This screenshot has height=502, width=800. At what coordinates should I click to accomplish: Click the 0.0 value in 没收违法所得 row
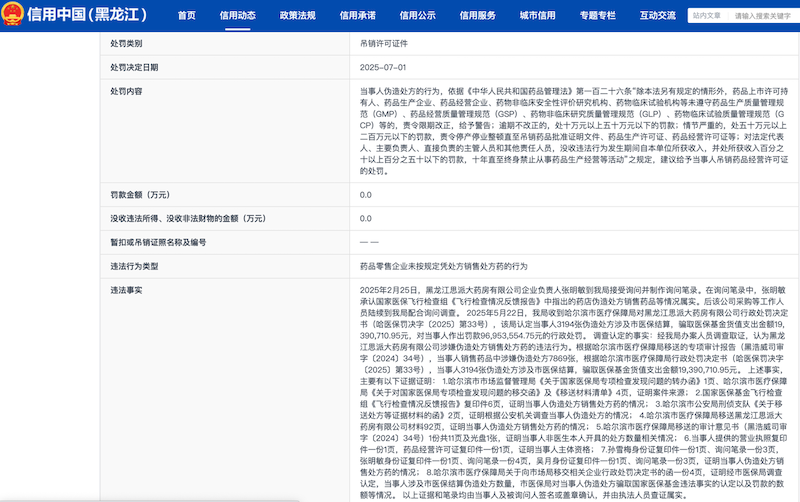(x=365, y=218)
